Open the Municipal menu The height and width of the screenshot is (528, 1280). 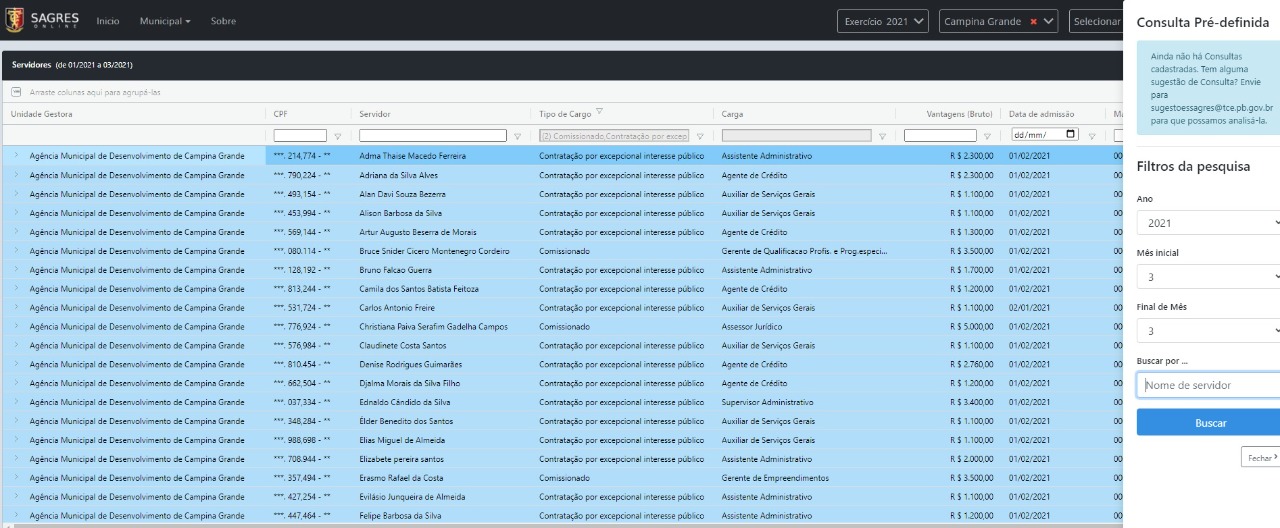[165, 21]
